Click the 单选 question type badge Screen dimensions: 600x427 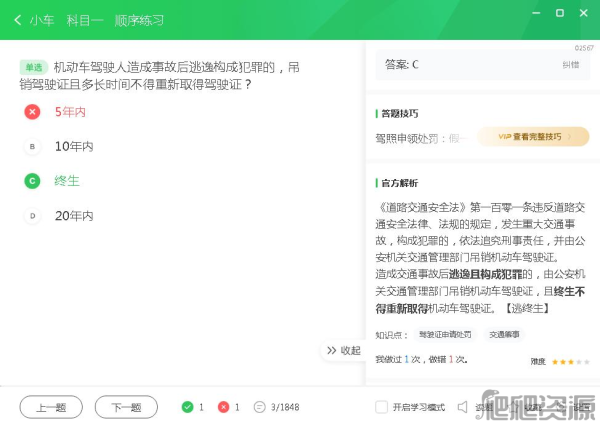pyautogui.click(x=34, y=67)
